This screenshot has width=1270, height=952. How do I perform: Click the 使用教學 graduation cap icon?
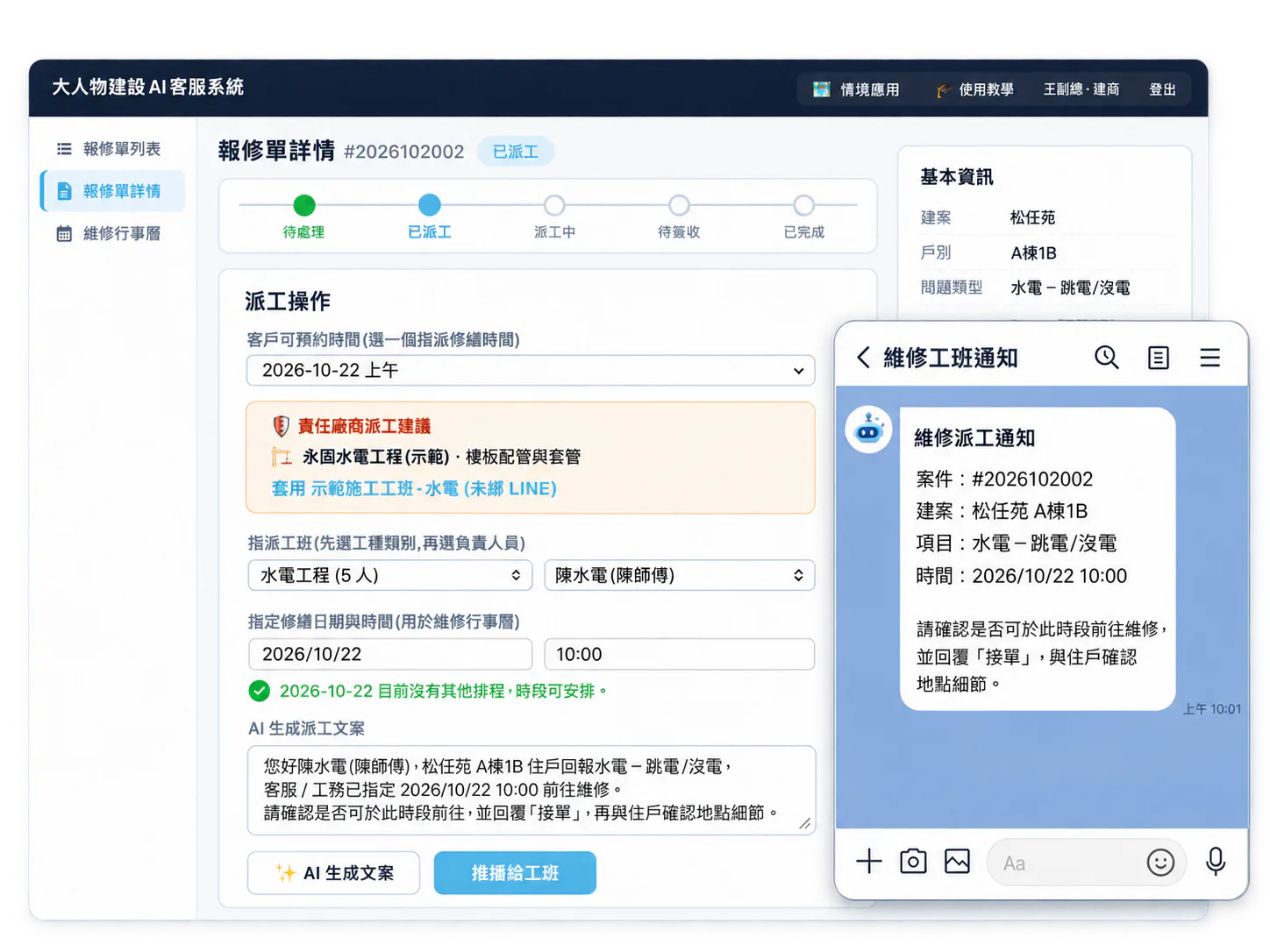point(944,89)
